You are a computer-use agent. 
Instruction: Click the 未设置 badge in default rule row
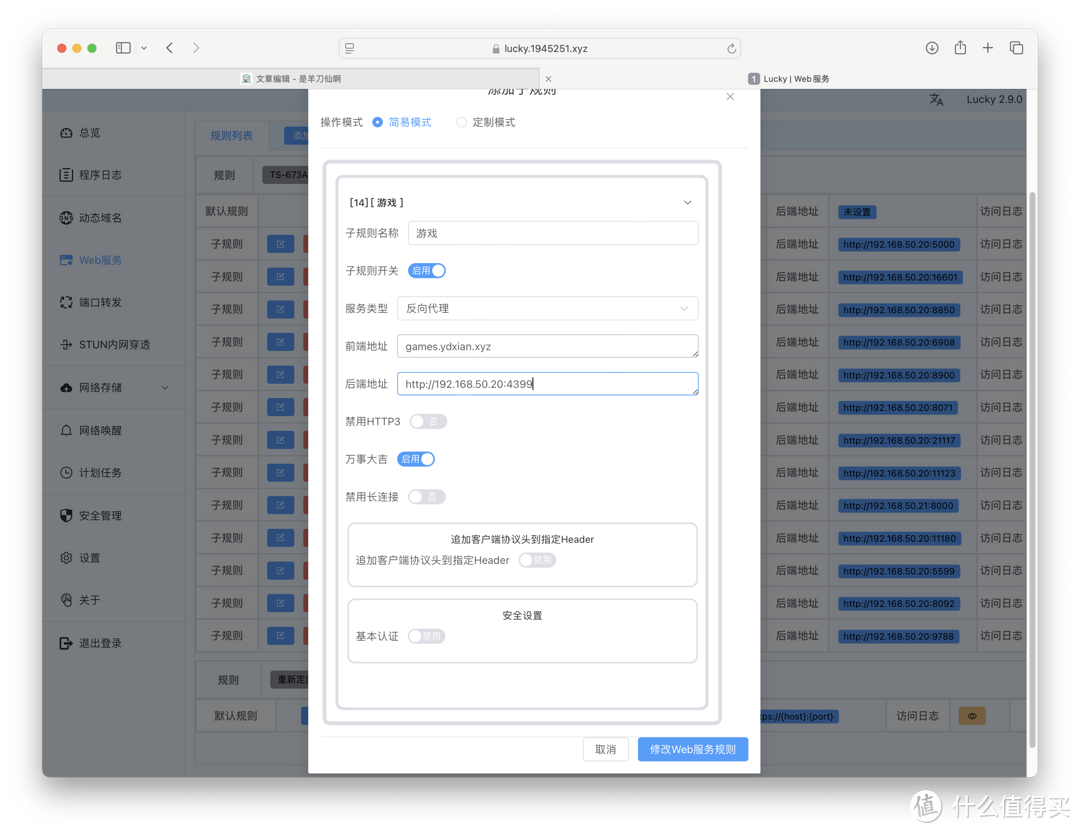tap(857, 212)
